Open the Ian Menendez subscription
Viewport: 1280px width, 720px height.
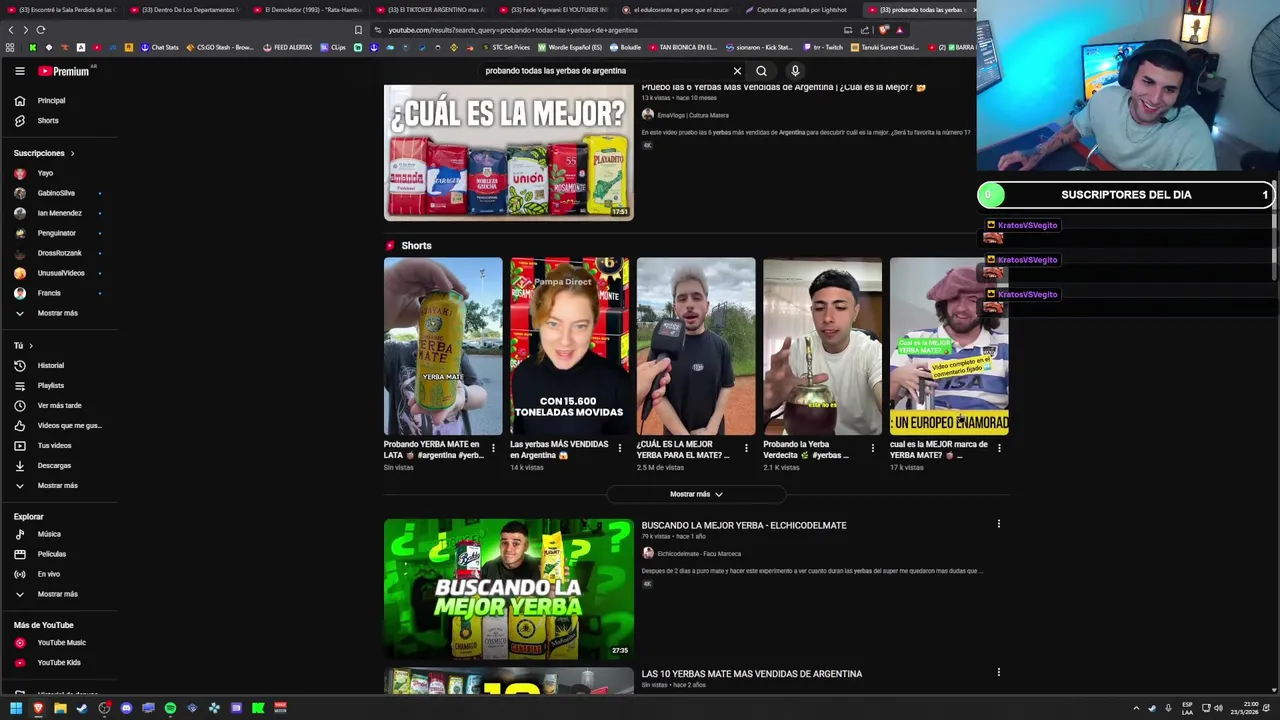tap(60, 213)
